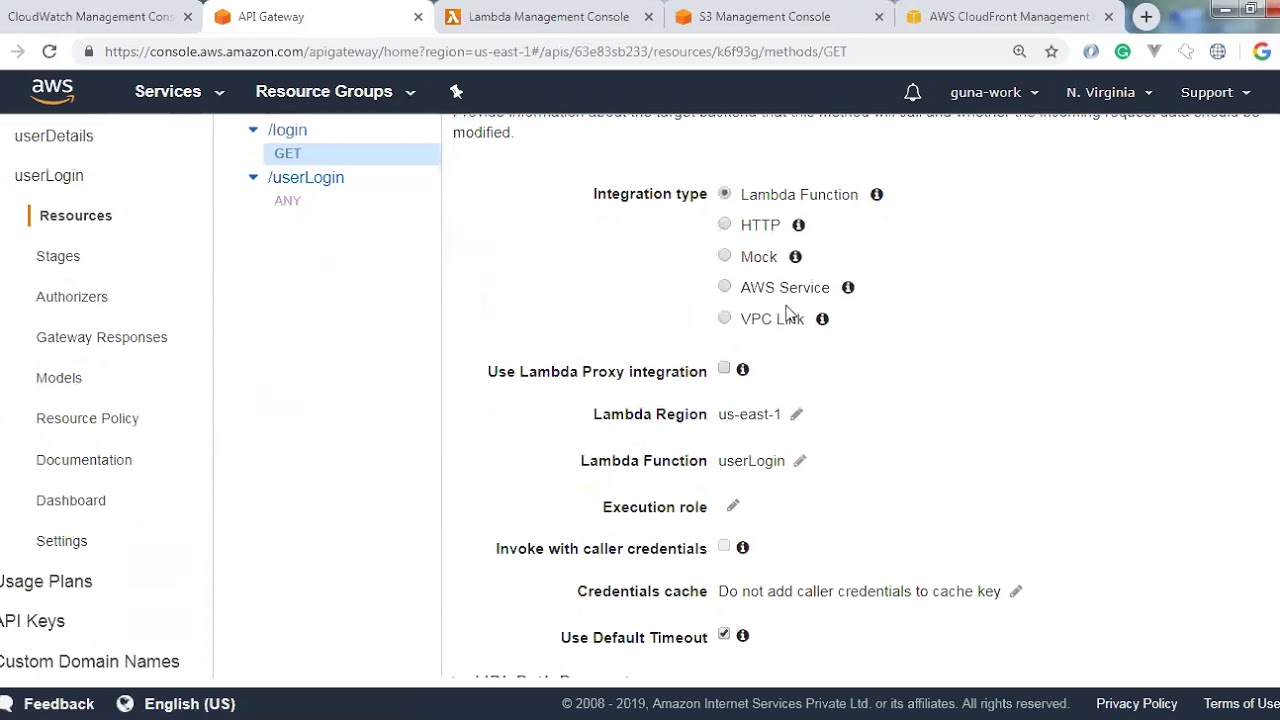Open Custom Domain Names in the sidebar
1280x720 pixels.
click(90, 661)
